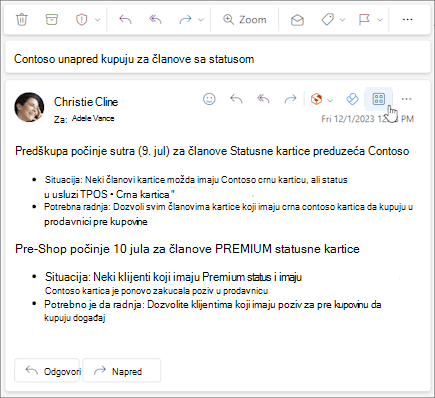Open Christie Cline's profile picture
This screenshot has width=435, height=398.
(x=29, y=107)
